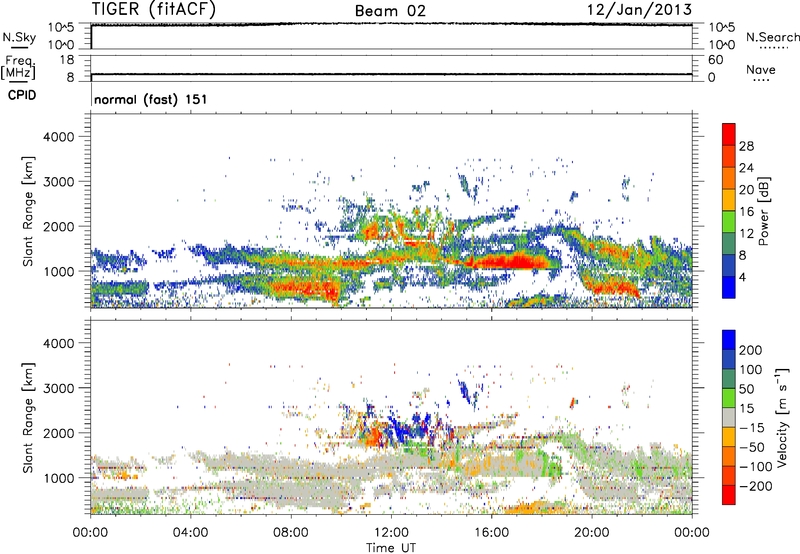The height and width of the screenshot is (554, 800).
Task: Click the power colorbar value 28
Action: pyautogui.click(x=746, y=146)
